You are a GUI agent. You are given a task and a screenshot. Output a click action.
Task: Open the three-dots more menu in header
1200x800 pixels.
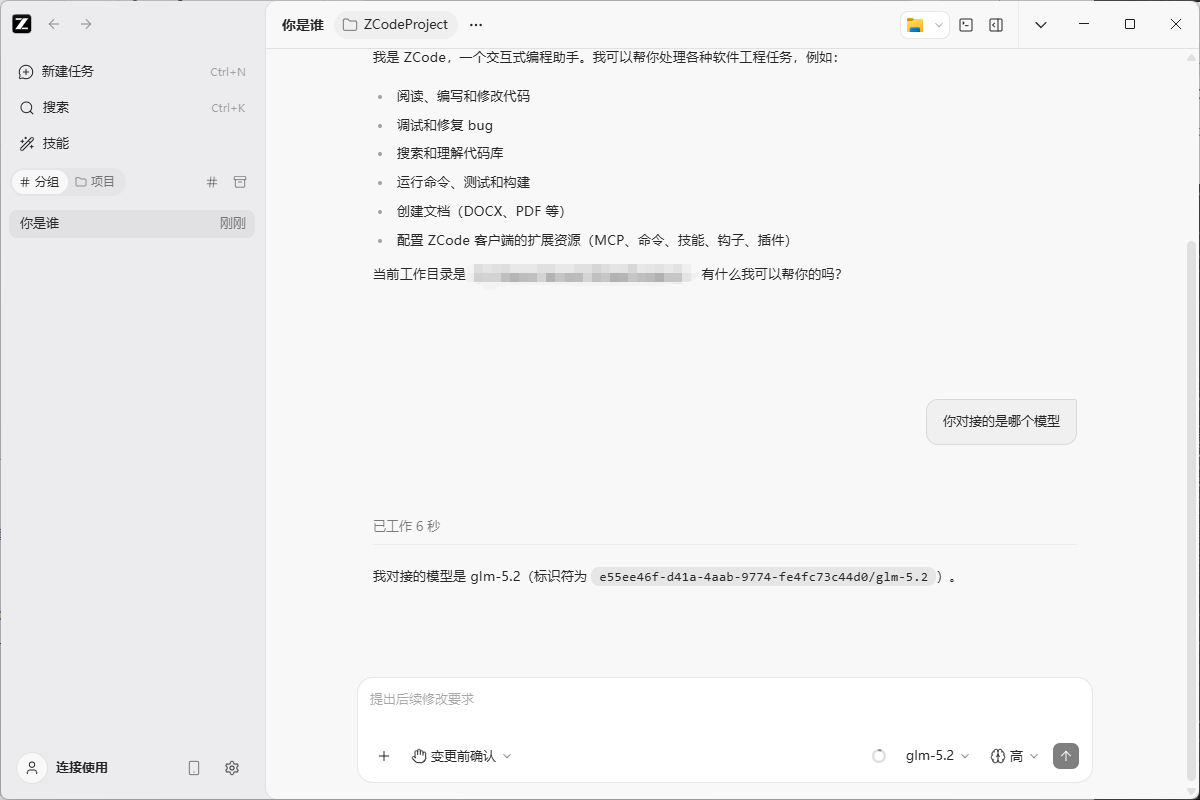[476, 25]
